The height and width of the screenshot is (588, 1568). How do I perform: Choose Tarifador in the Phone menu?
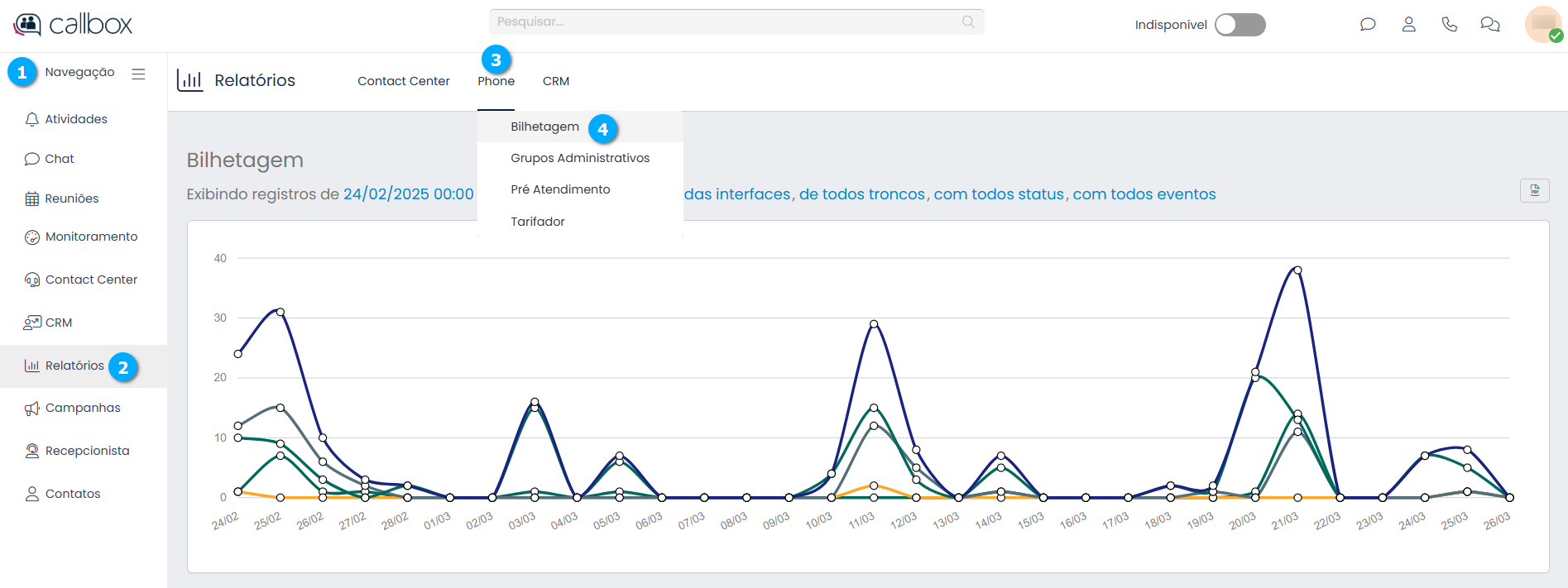tap(537, 222)
